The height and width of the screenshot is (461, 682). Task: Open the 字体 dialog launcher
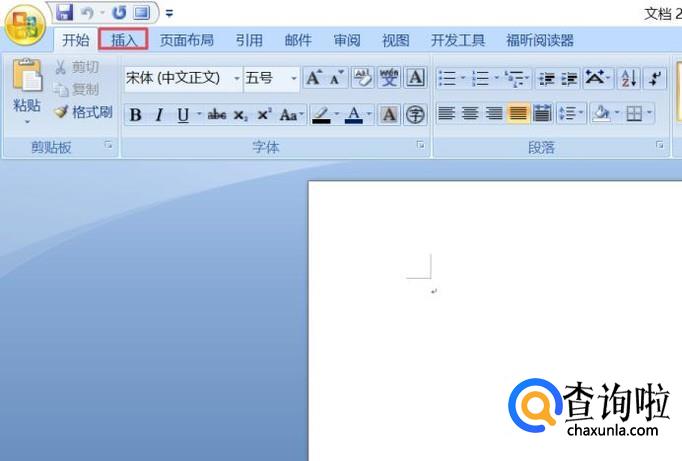421,145
